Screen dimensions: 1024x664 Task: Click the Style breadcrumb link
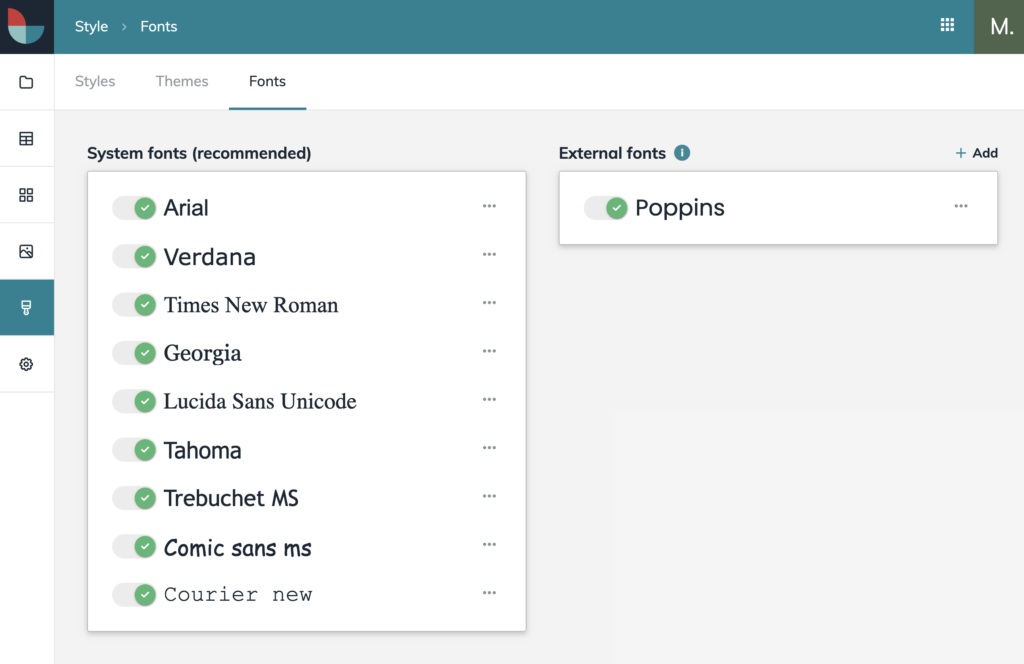91,27
